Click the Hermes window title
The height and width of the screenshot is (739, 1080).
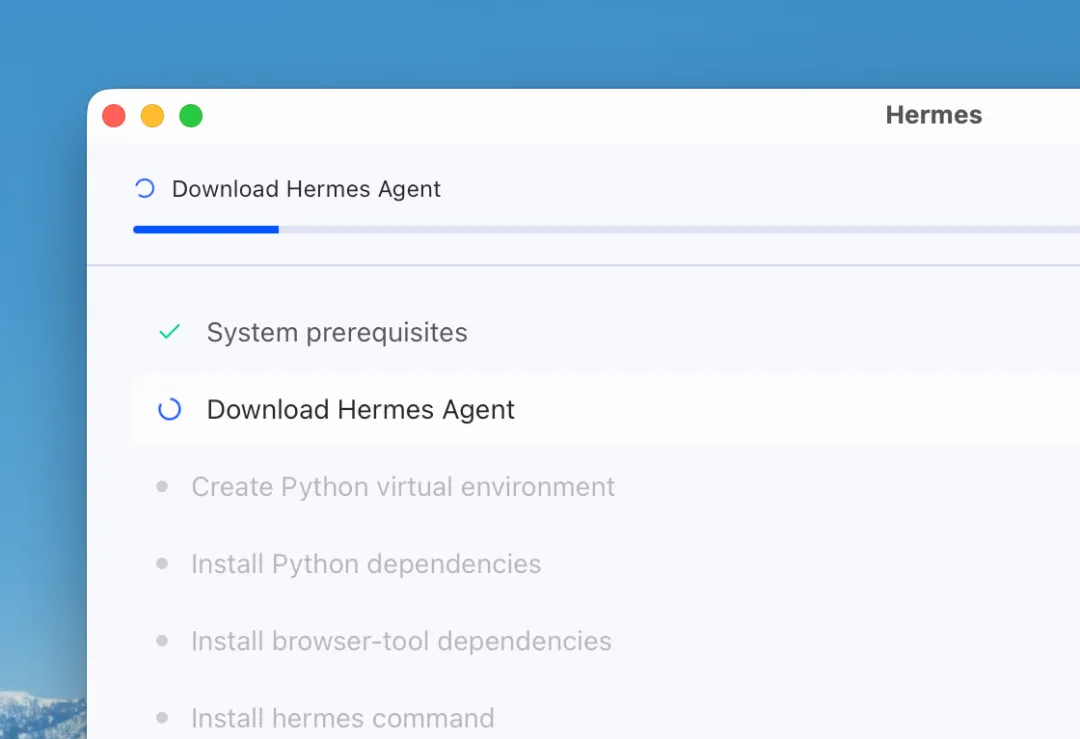[x=933, y=115]
